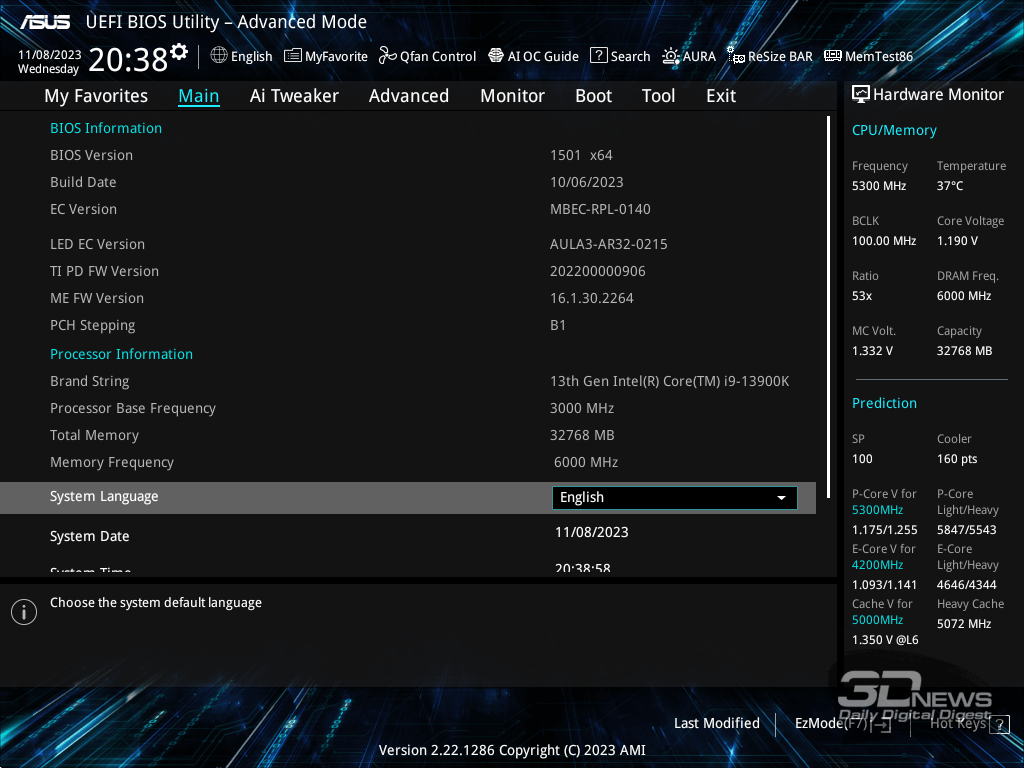Select the System Date value 11/08/2023
Image resolution: width=1024 pixels, height=768 pixels.
592,532
